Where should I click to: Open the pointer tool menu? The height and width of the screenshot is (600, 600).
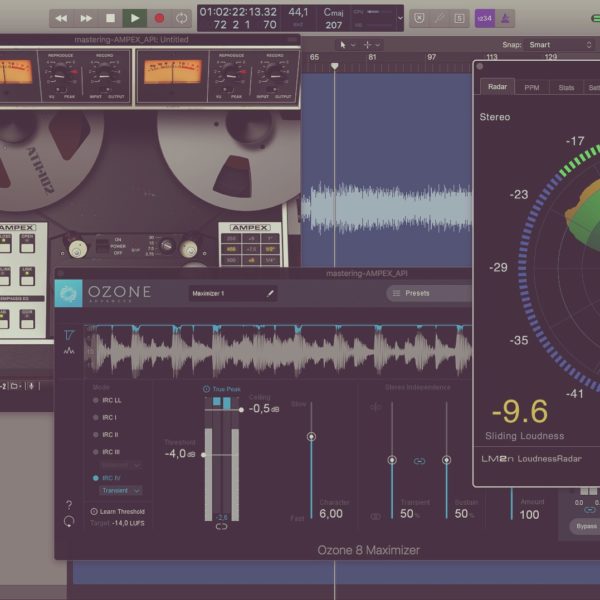coord(347,45)
